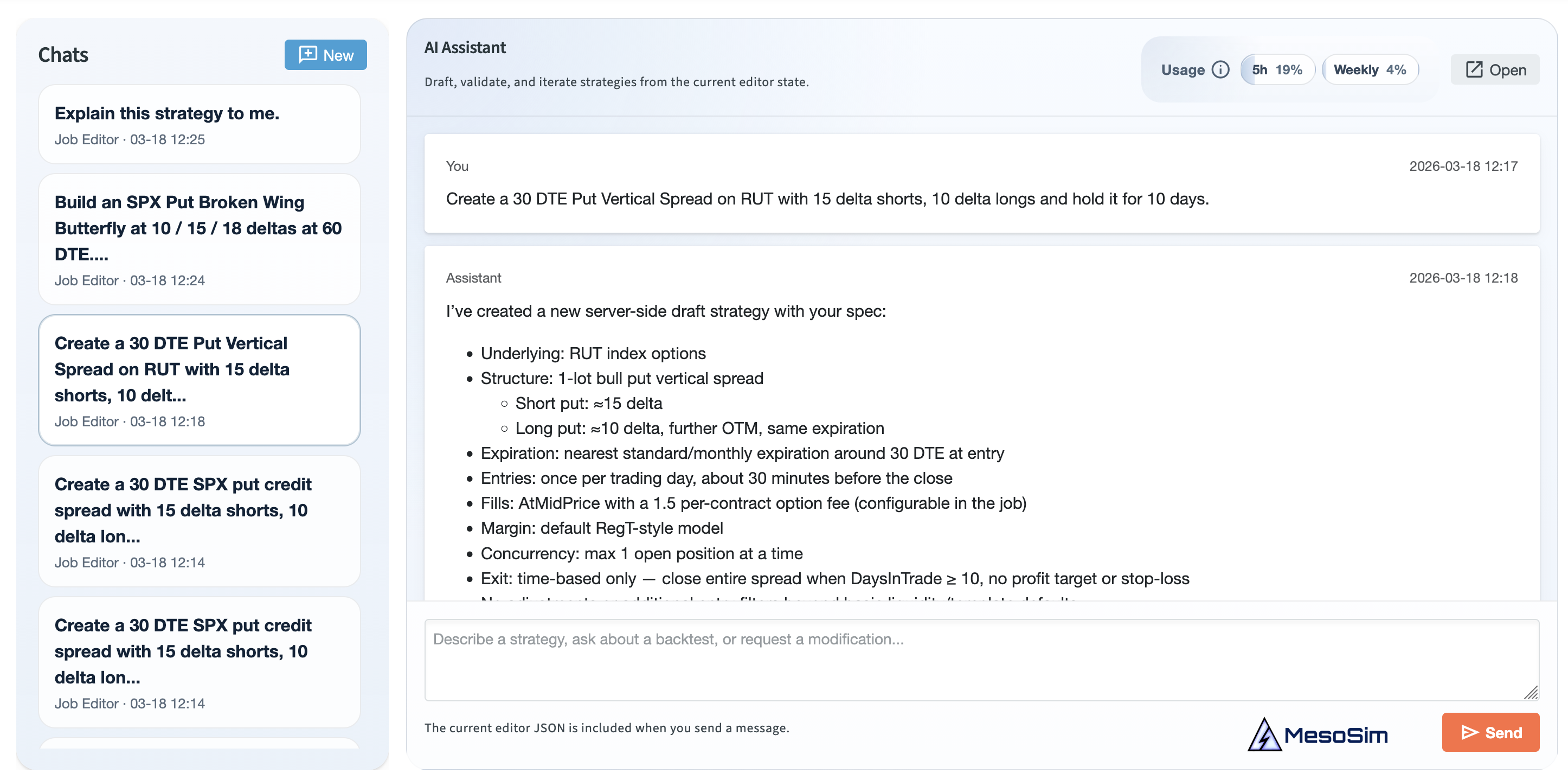Toggle the Weekly 4% usage pill
The width and height of the screenshot is (1568, 780).
point(1370,69)
